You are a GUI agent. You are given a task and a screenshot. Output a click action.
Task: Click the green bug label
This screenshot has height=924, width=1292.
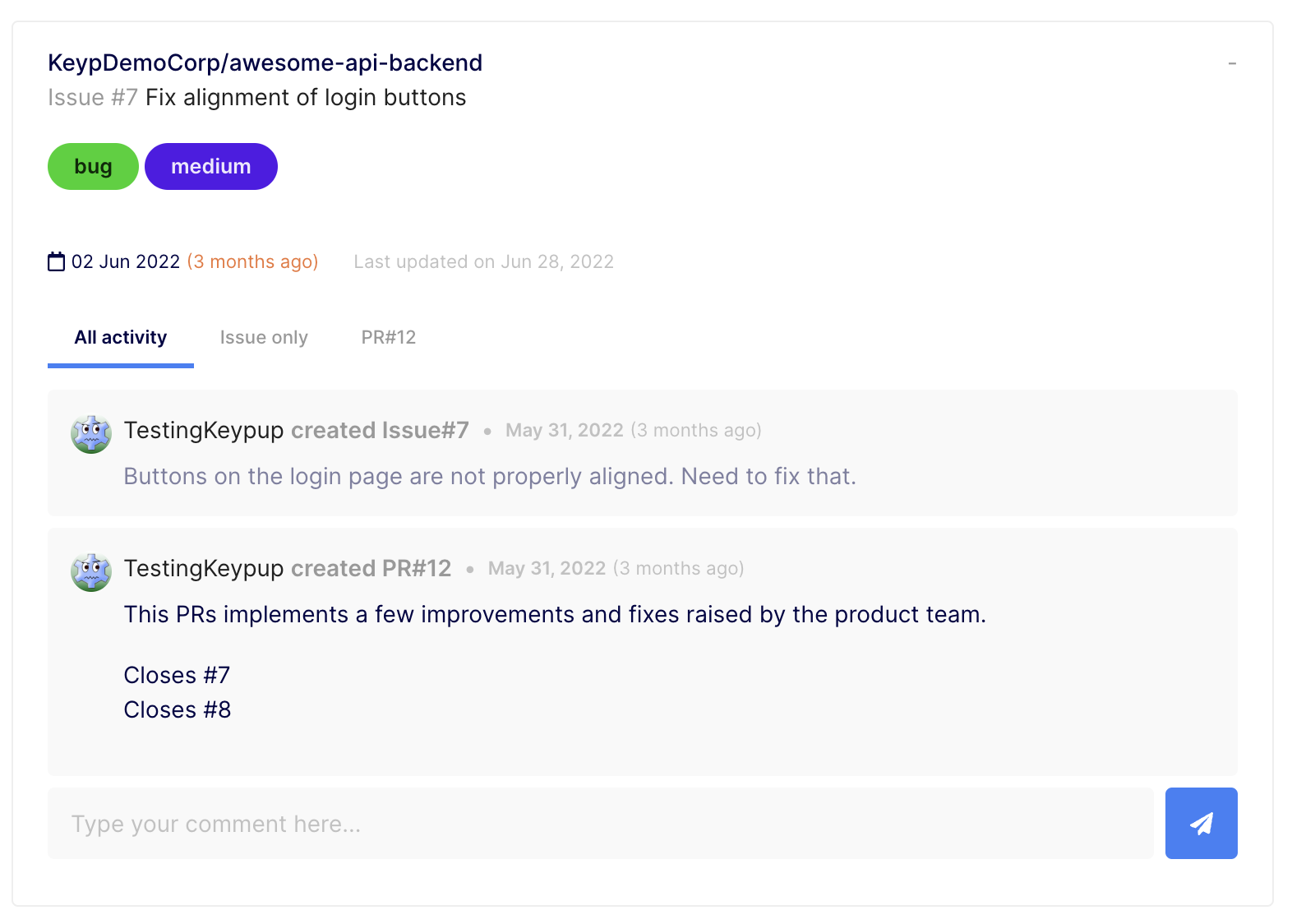[x=93, y=167]
